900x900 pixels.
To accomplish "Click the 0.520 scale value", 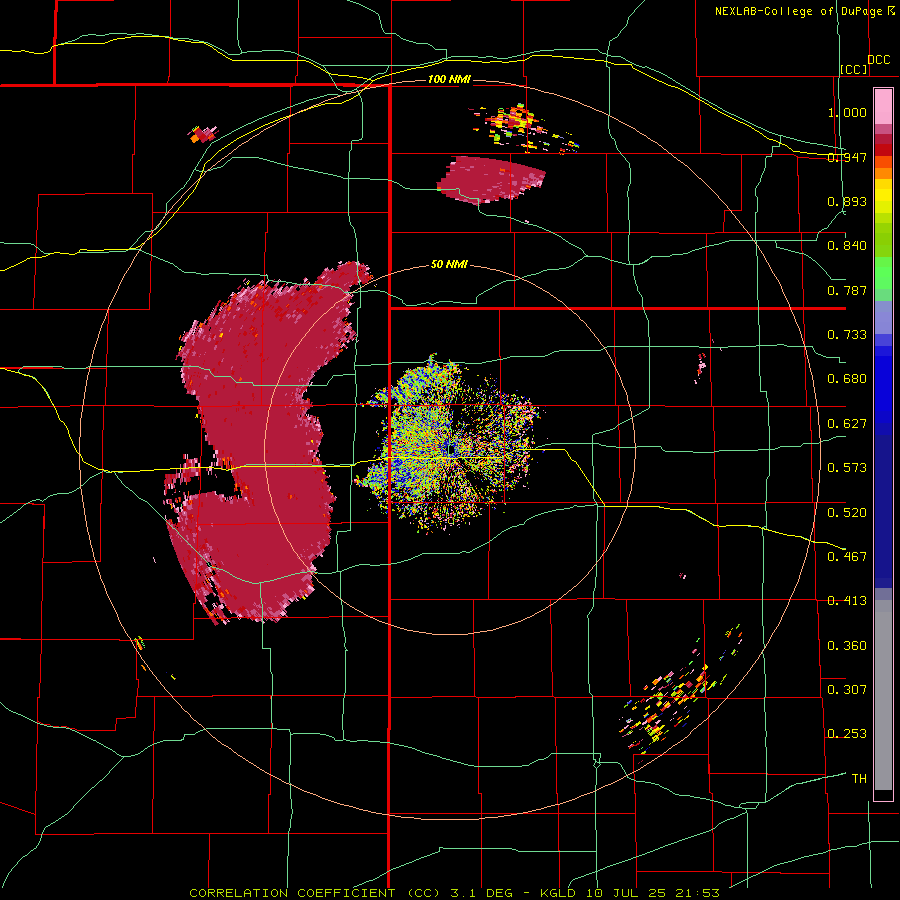I will (x=847, y=512).
